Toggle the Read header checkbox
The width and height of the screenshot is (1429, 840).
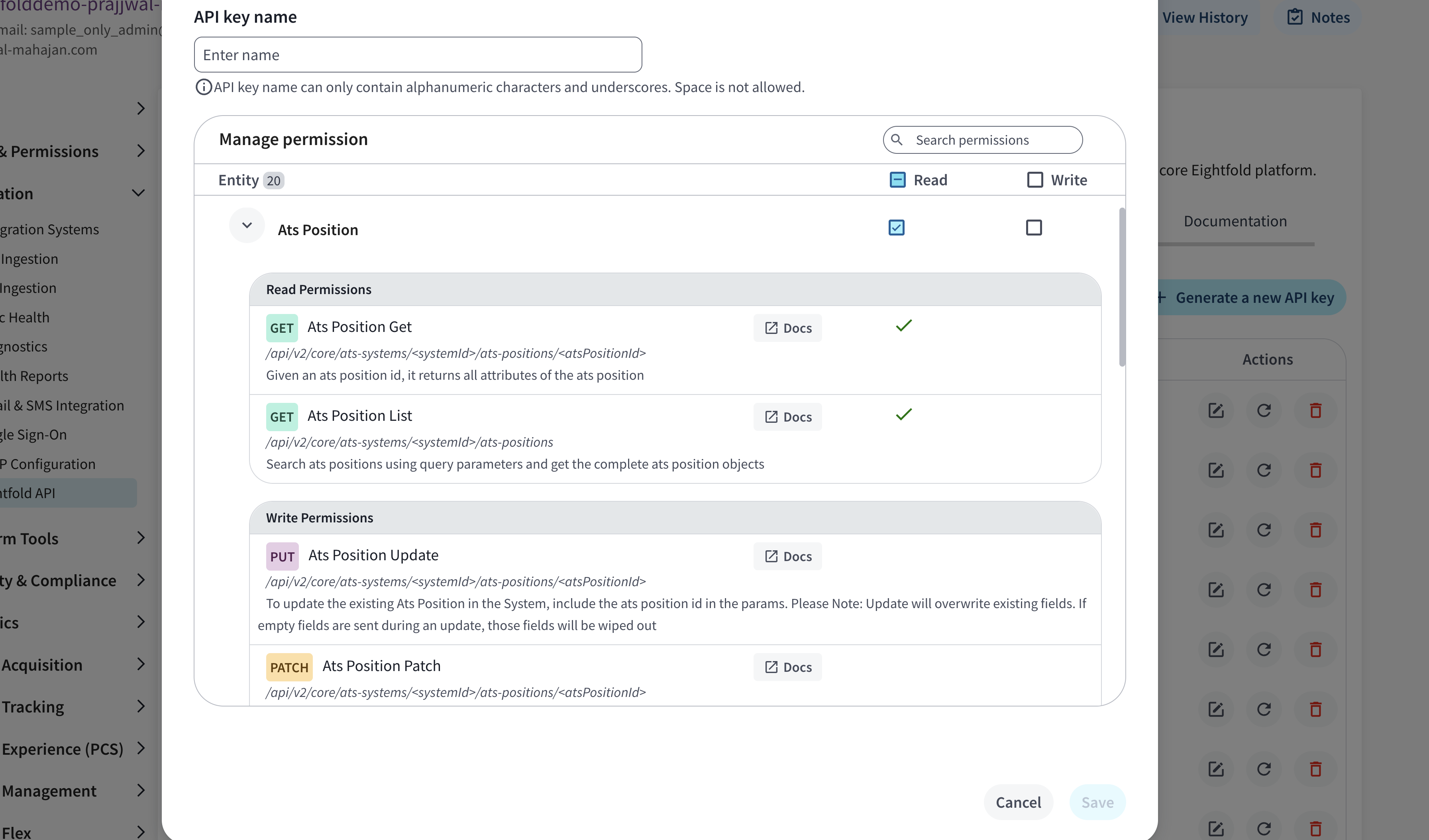pyautogui.click(x=898, y=180)
